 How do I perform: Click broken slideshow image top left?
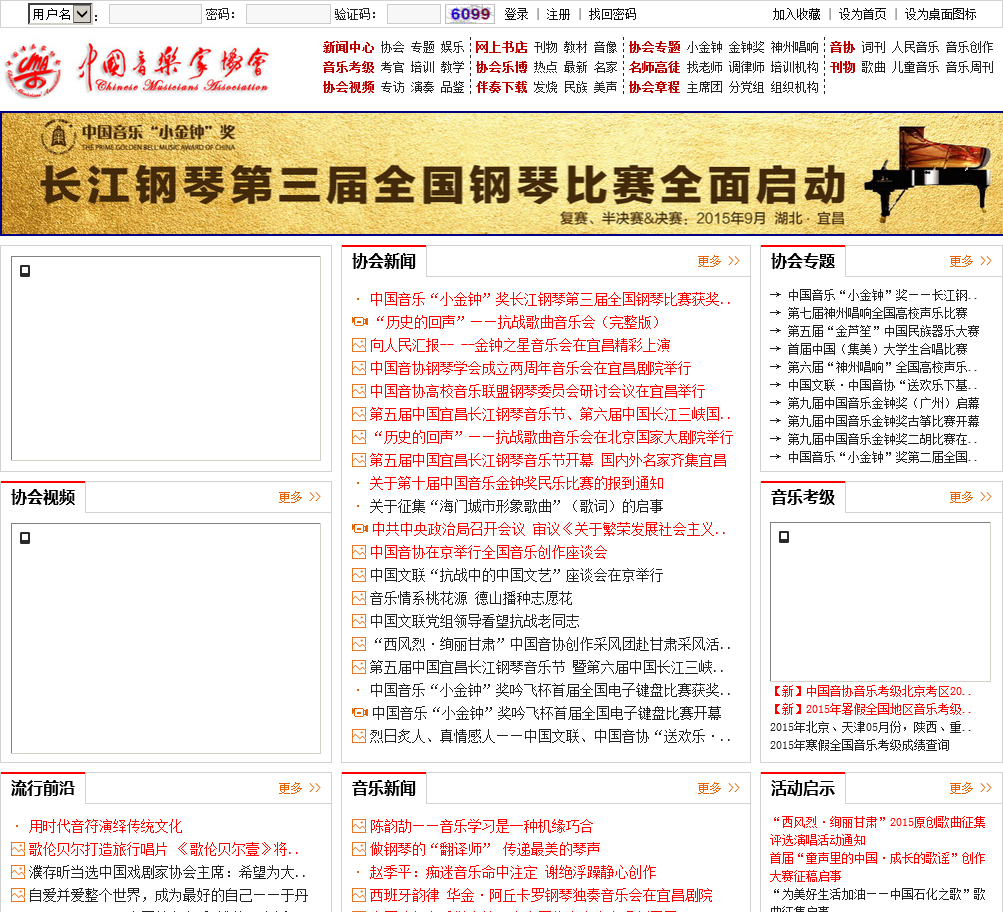click(166, 359)
